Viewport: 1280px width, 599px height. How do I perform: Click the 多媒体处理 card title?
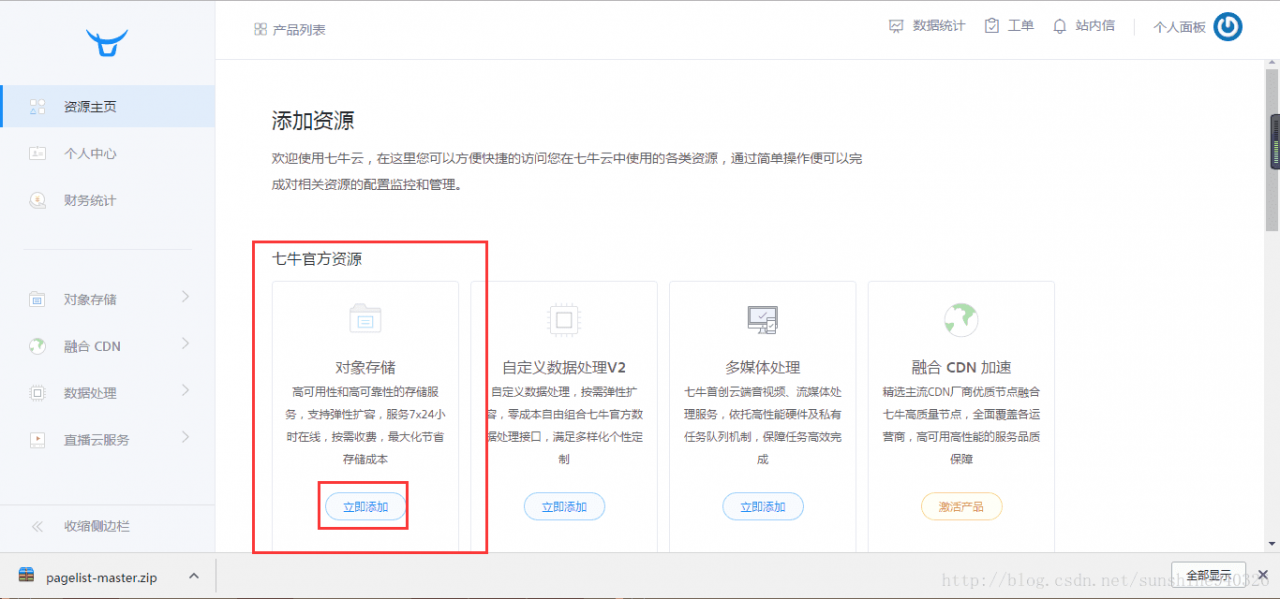[x=762, y=367]
